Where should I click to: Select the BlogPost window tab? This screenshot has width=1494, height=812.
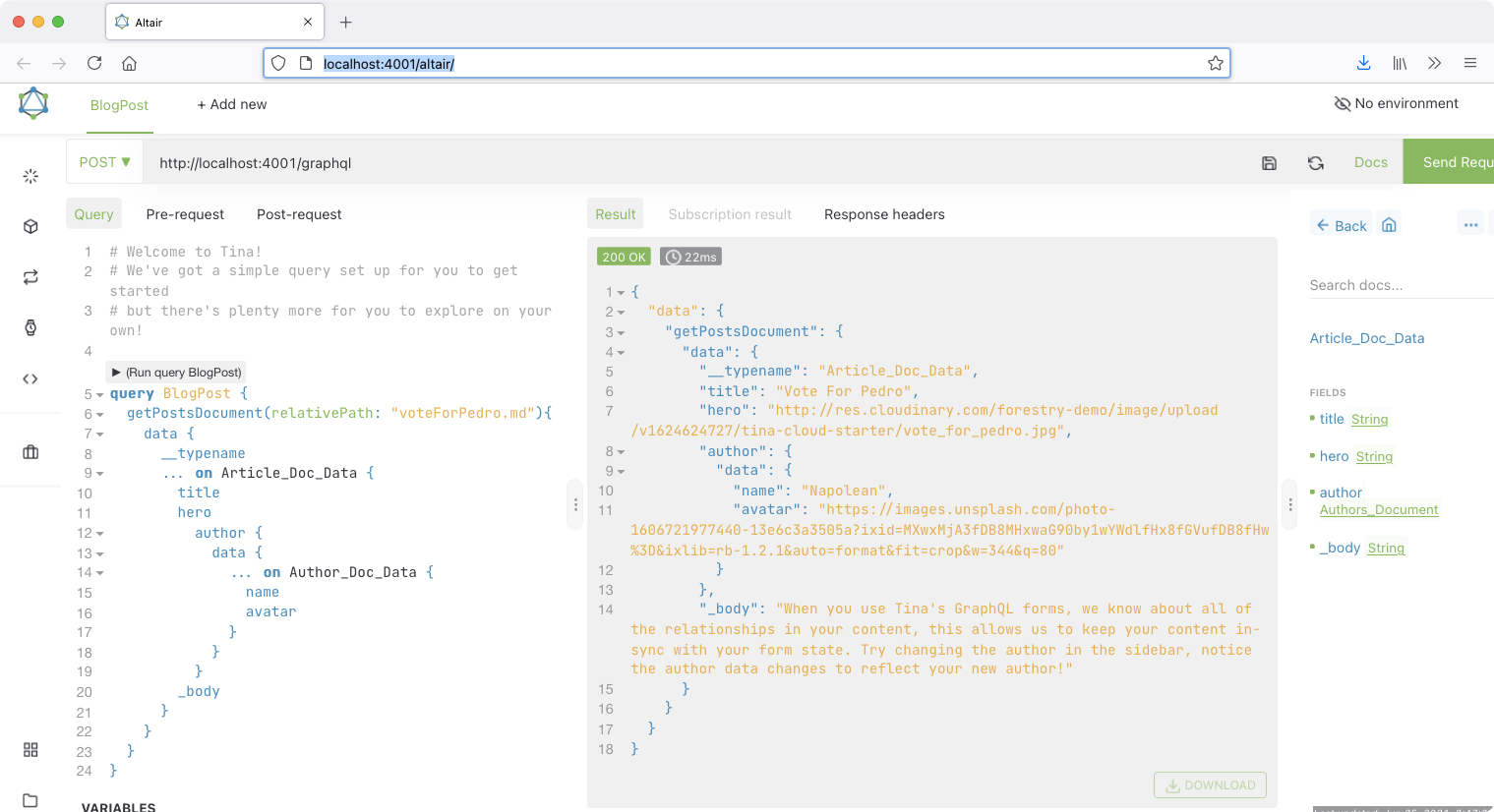point(119,105)
